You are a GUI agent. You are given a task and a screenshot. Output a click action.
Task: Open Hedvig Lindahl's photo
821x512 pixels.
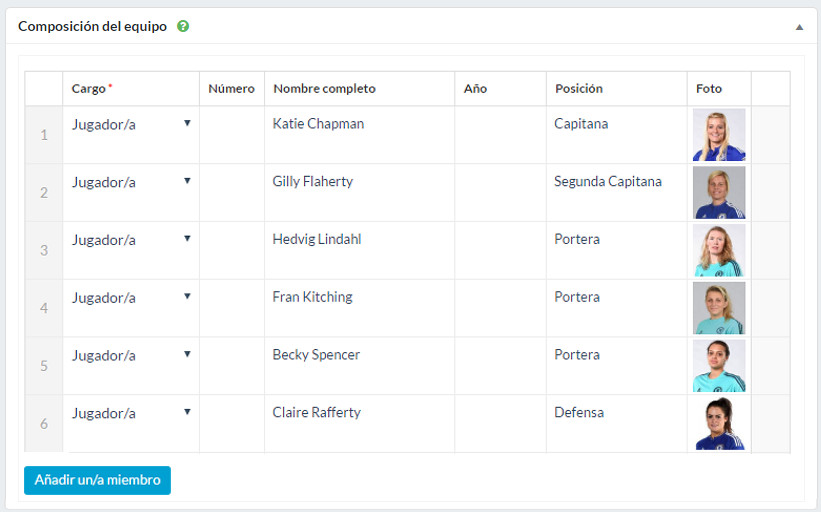point(718,250)
